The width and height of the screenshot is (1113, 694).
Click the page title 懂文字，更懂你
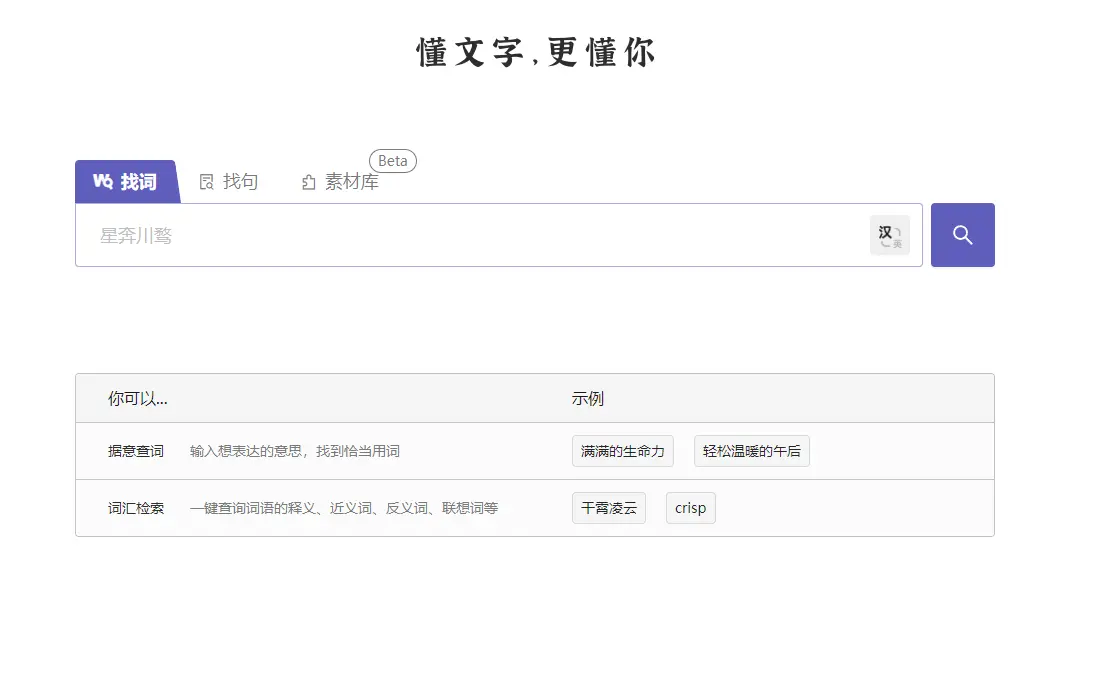[535, 53]
